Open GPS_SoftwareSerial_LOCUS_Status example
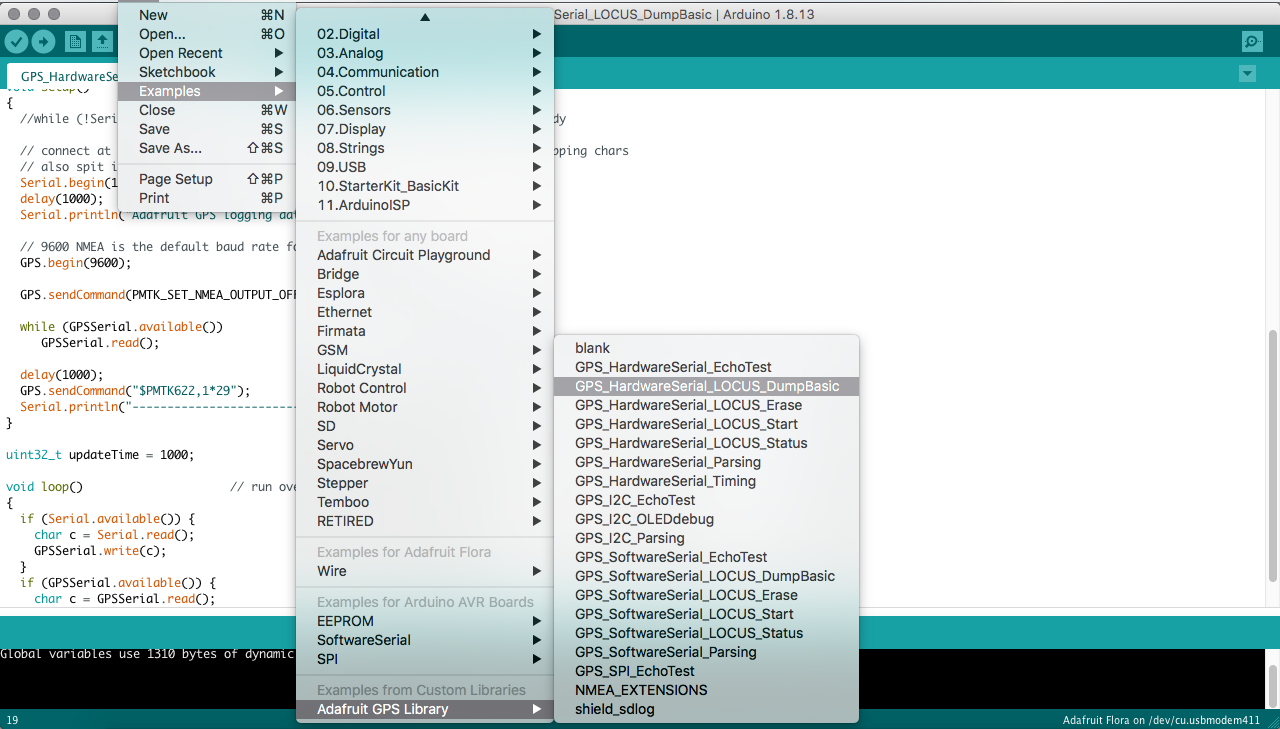The image size is (1280, 729). [x=706, y=633]
